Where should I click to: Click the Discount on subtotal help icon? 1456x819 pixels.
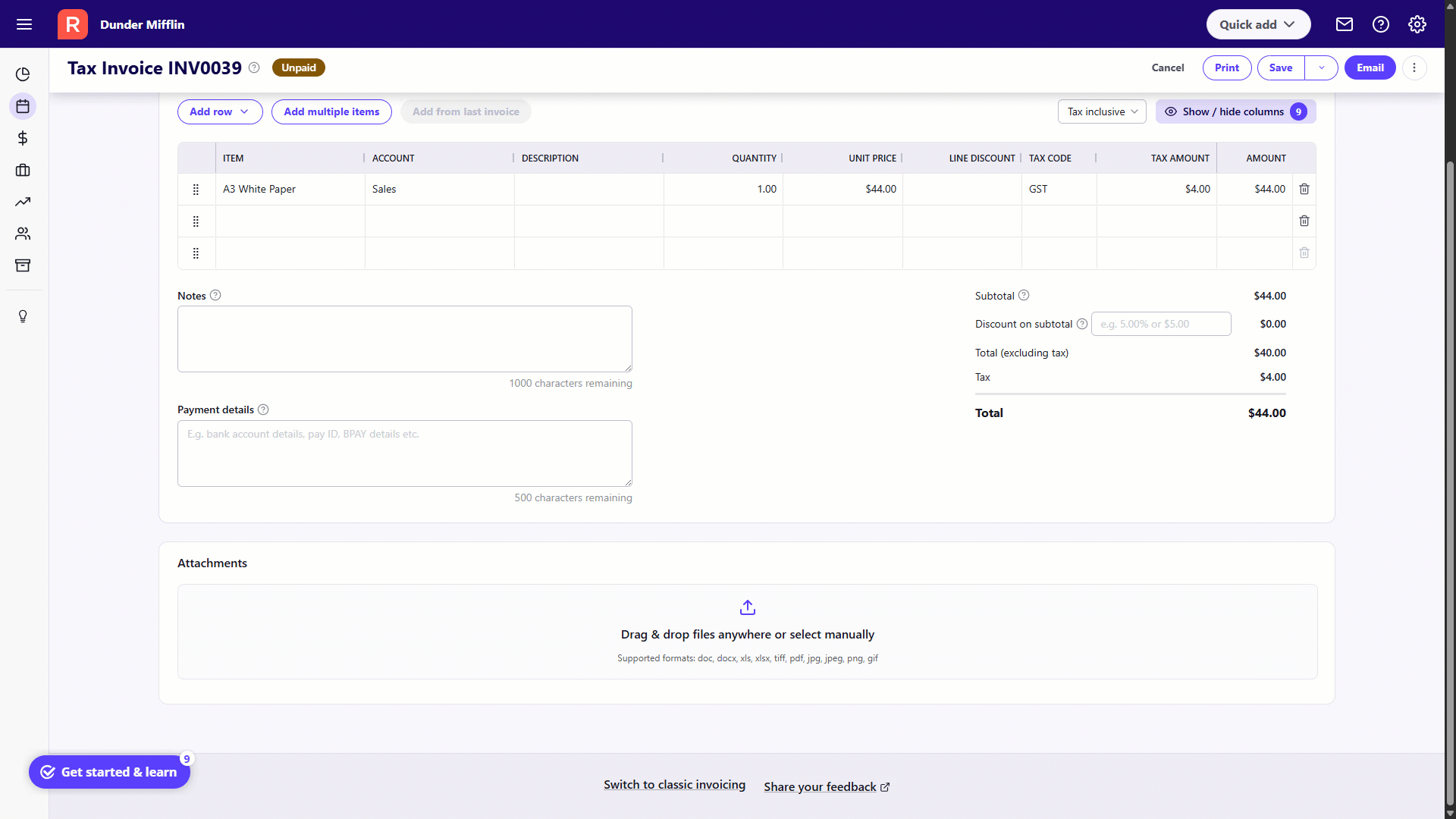(1082, 324)
